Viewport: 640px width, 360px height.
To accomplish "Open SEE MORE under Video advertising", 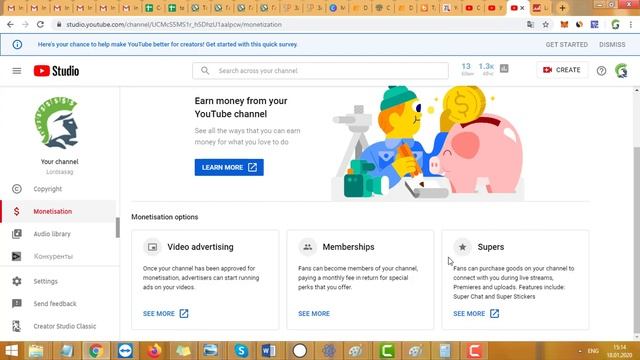I will coord(166,313).
